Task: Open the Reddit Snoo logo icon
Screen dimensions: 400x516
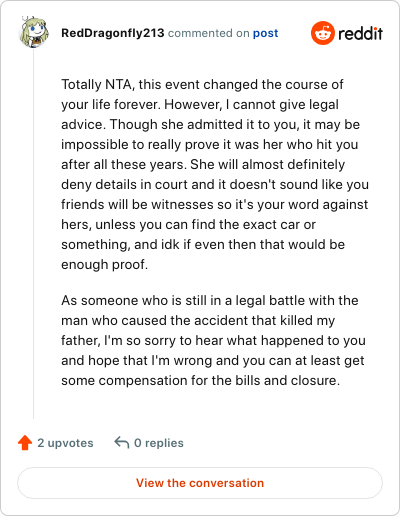Action: [323, 33]
